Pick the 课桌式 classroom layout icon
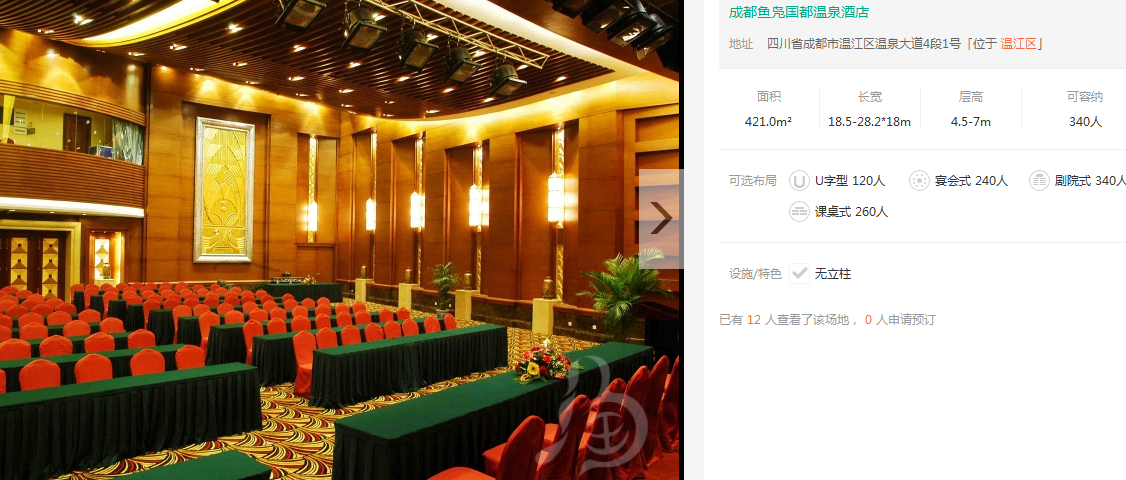The height and width of the screenshot is (480, 1126). (799, 212)
